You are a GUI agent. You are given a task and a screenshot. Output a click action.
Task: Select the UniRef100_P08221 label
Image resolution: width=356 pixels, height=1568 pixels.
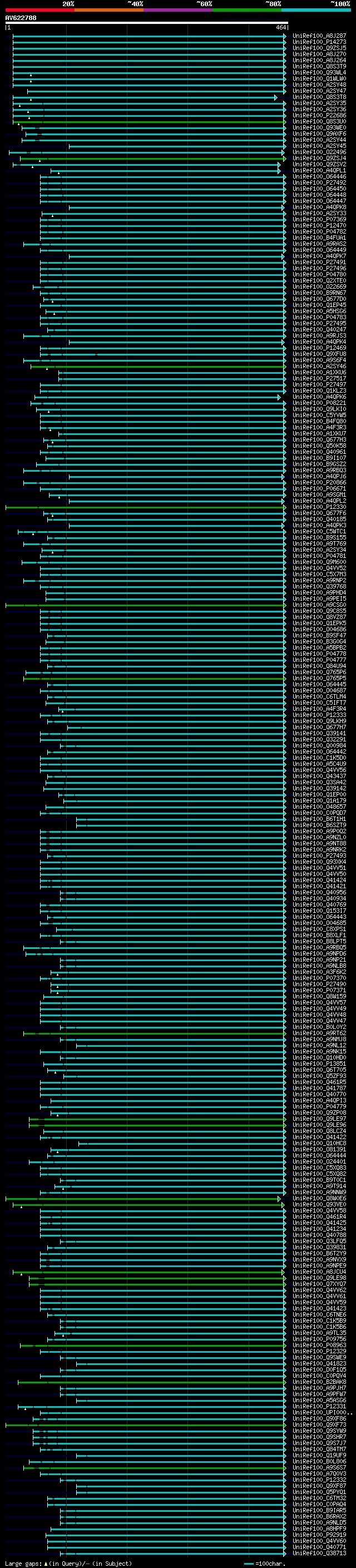319,403
